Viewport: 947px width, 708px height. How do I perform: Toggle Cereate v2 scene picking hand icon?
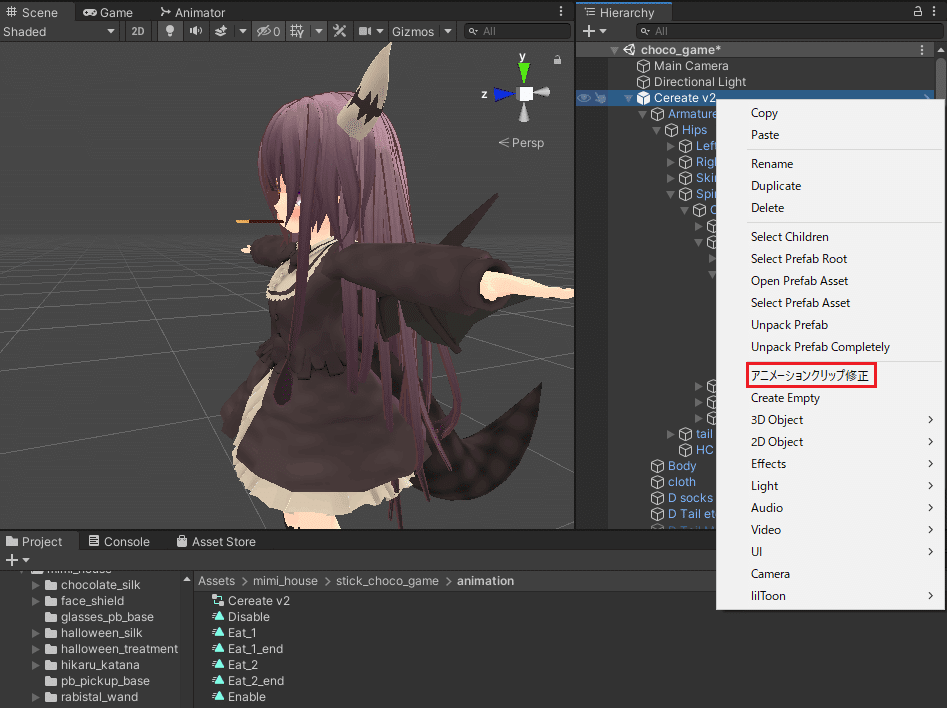600,98
